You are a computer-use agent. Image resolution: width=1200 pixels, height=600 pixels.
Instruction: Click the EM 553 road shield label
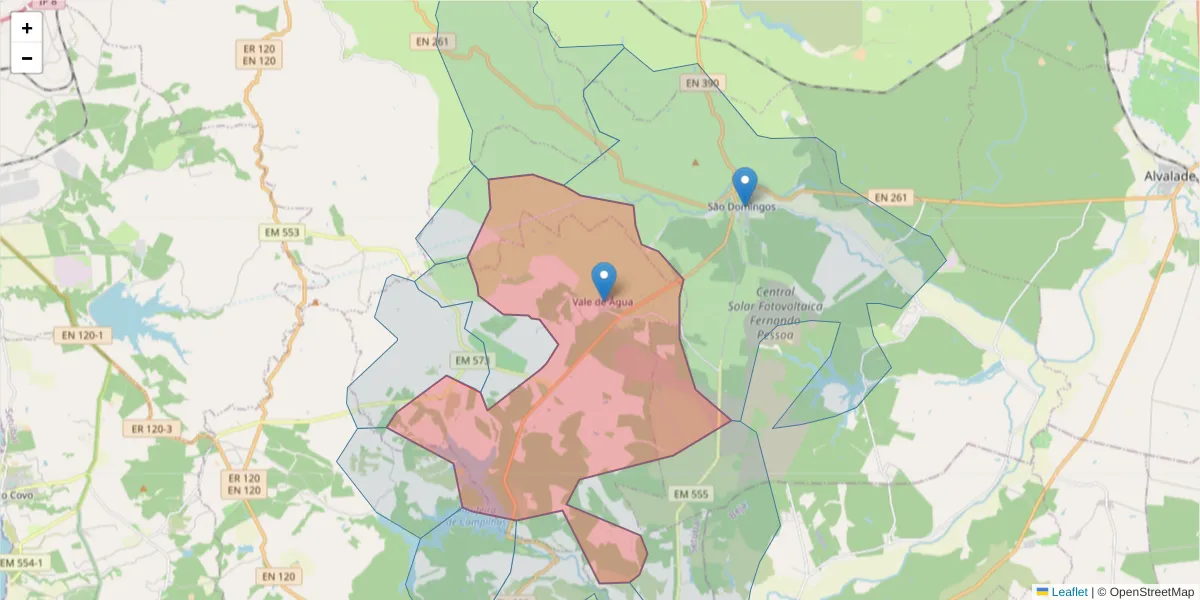click(281, 233)
